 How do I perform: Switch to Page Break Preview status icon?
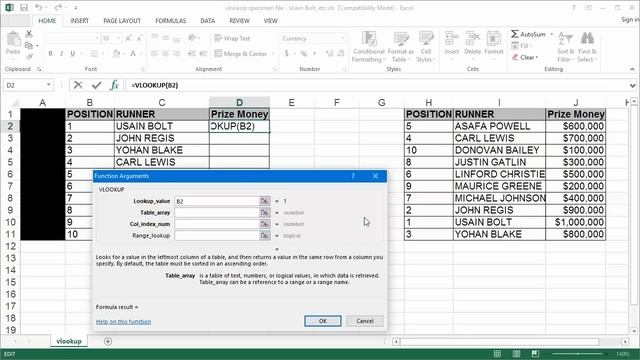536,353
